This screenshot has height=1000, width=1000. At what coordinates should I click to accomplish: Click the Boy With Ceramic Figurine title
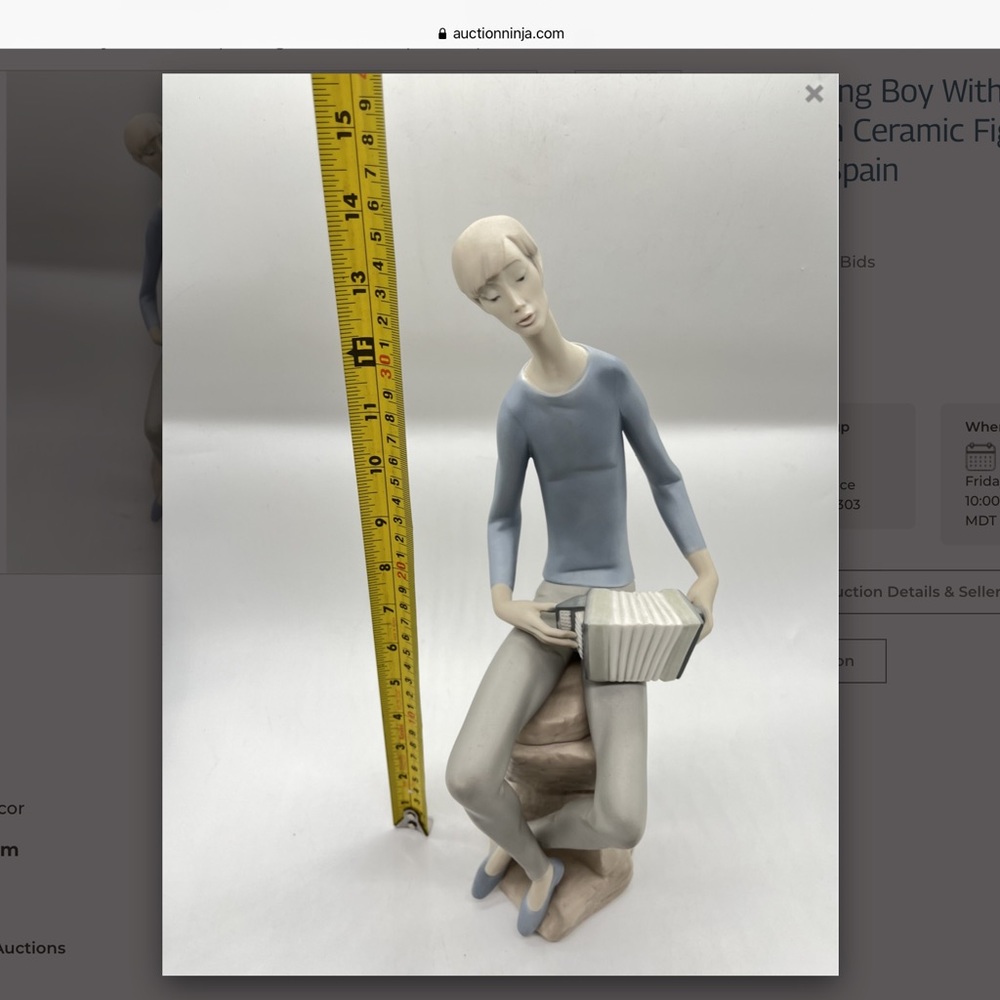click(919, 131)
